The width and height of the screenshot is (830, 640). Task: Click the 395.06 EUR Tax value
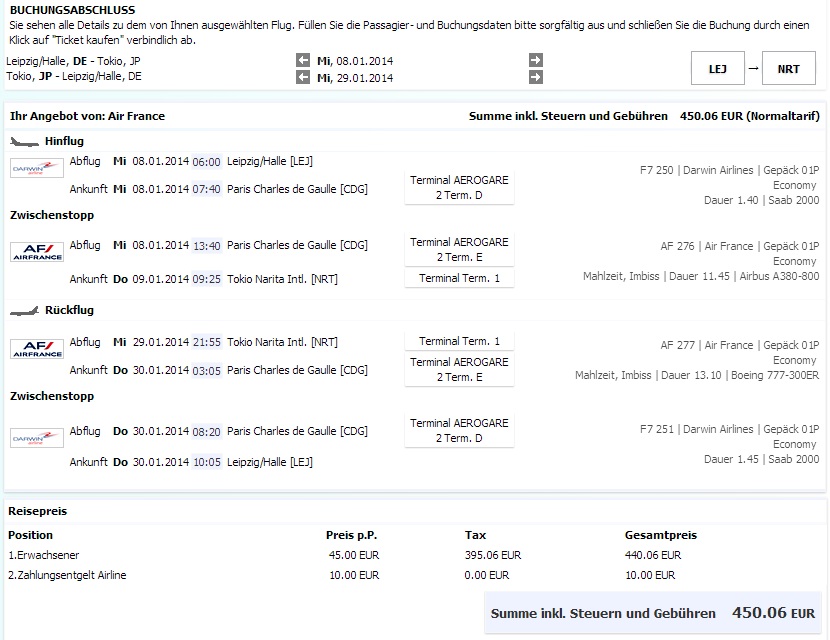(493, 555)
